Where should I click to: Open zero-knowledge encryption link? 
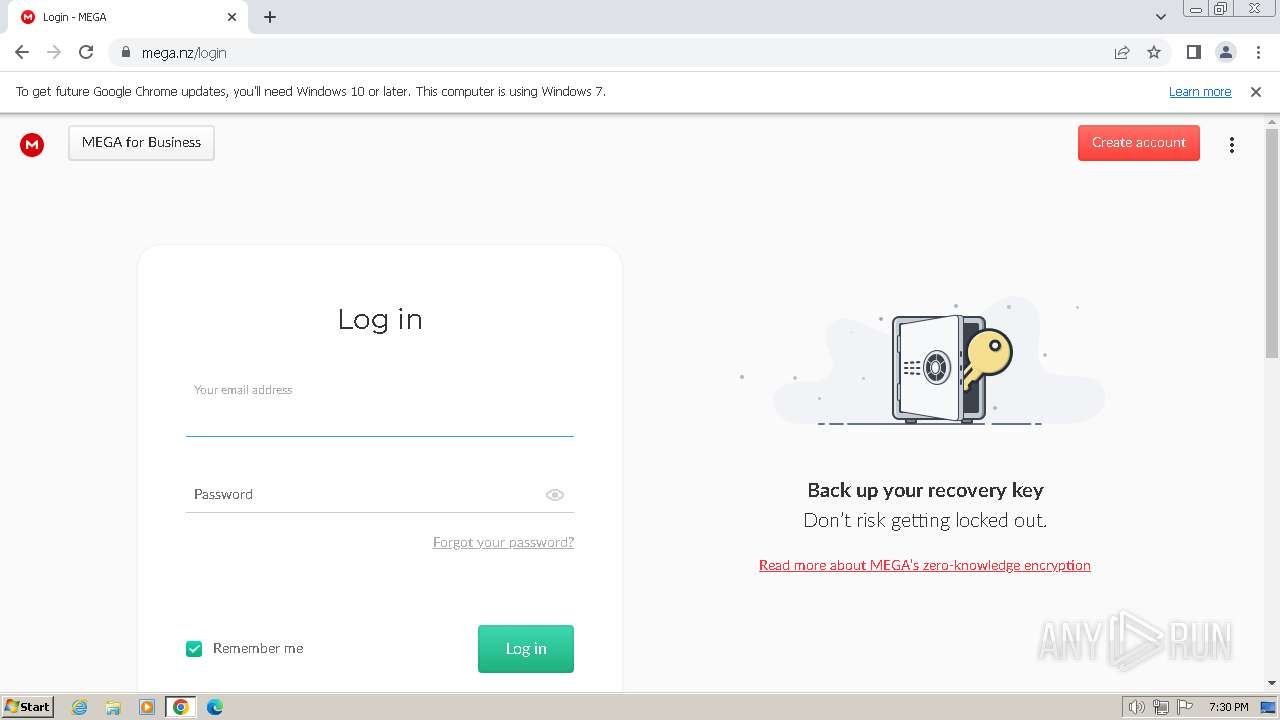tap(925, 565)
